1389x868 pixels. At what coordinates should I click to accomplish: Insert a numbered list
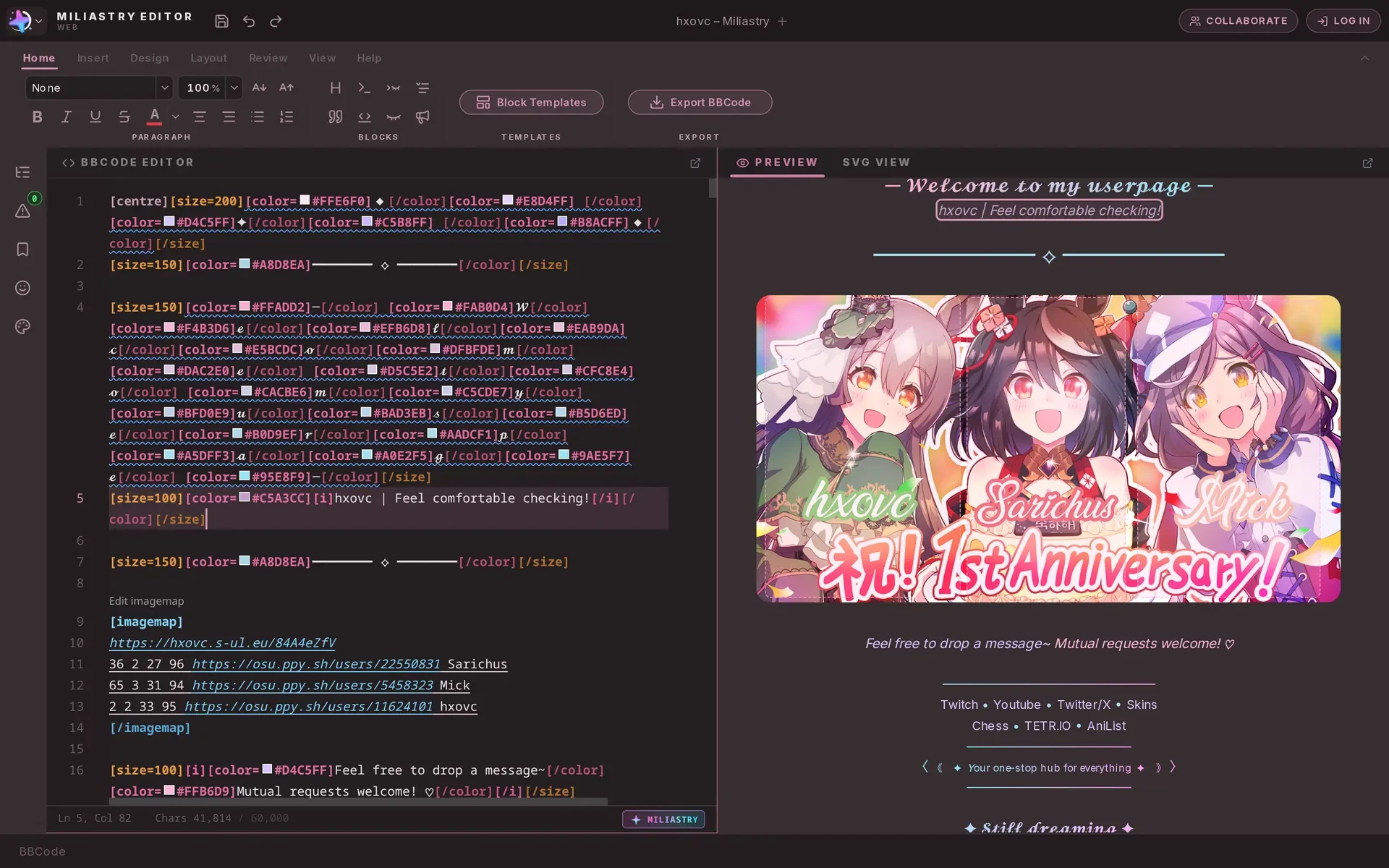pyautogui.click(x=286, y=116)
